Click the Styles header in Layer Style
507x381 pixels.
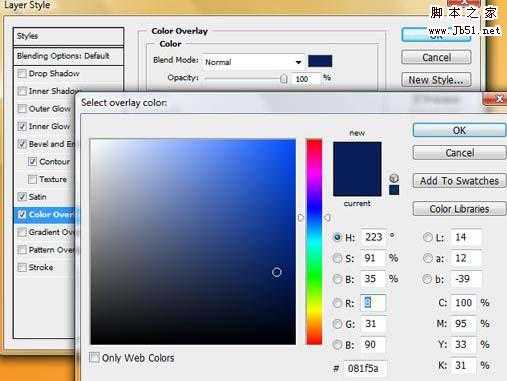[x=68, y=36]
